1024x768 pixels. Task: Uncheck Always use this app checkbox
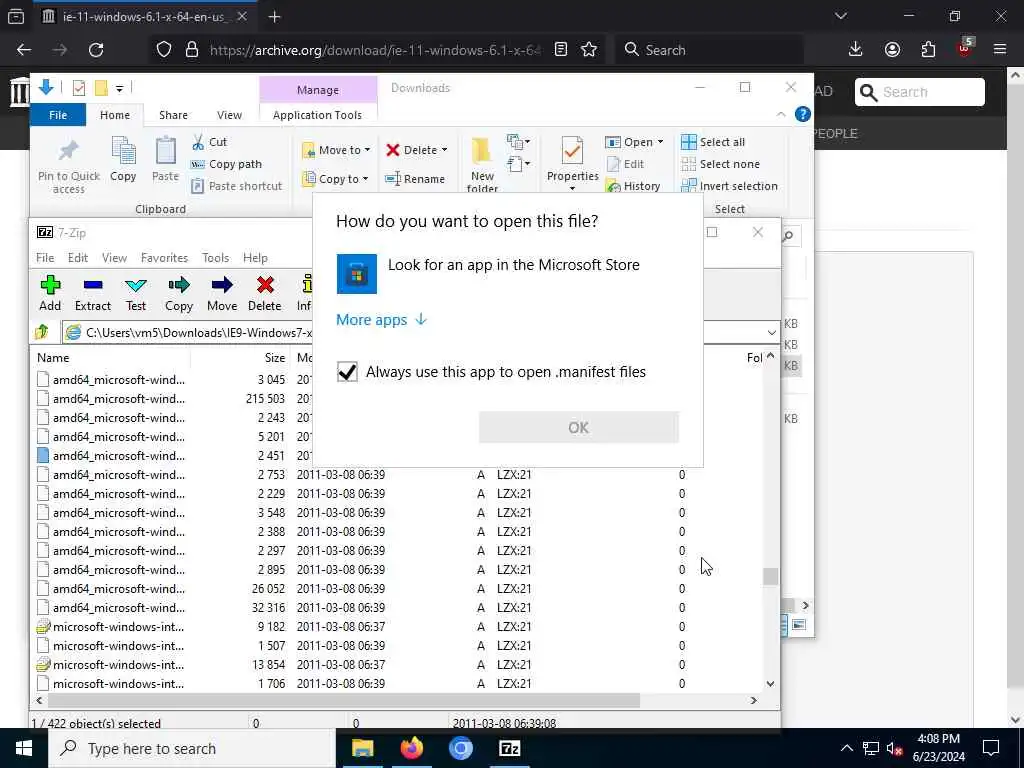tap(347, 372)
